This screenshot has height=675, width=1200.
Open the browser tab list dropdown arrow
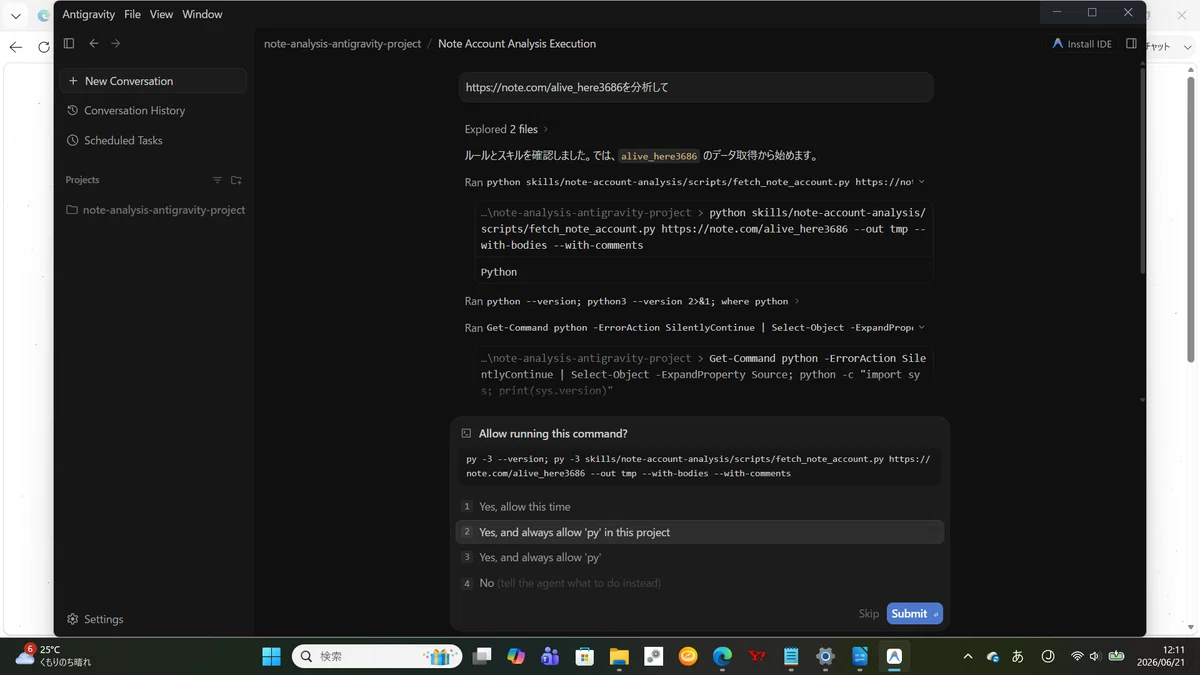15,16
